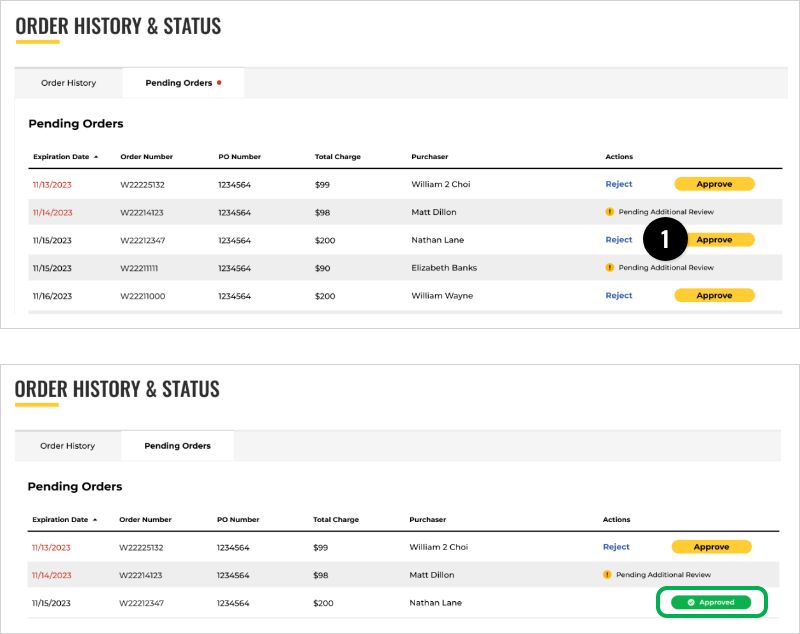Click Total Charge column header, lower panel
The width and height of the screenshot is (800, 634).
pos(336,519)
